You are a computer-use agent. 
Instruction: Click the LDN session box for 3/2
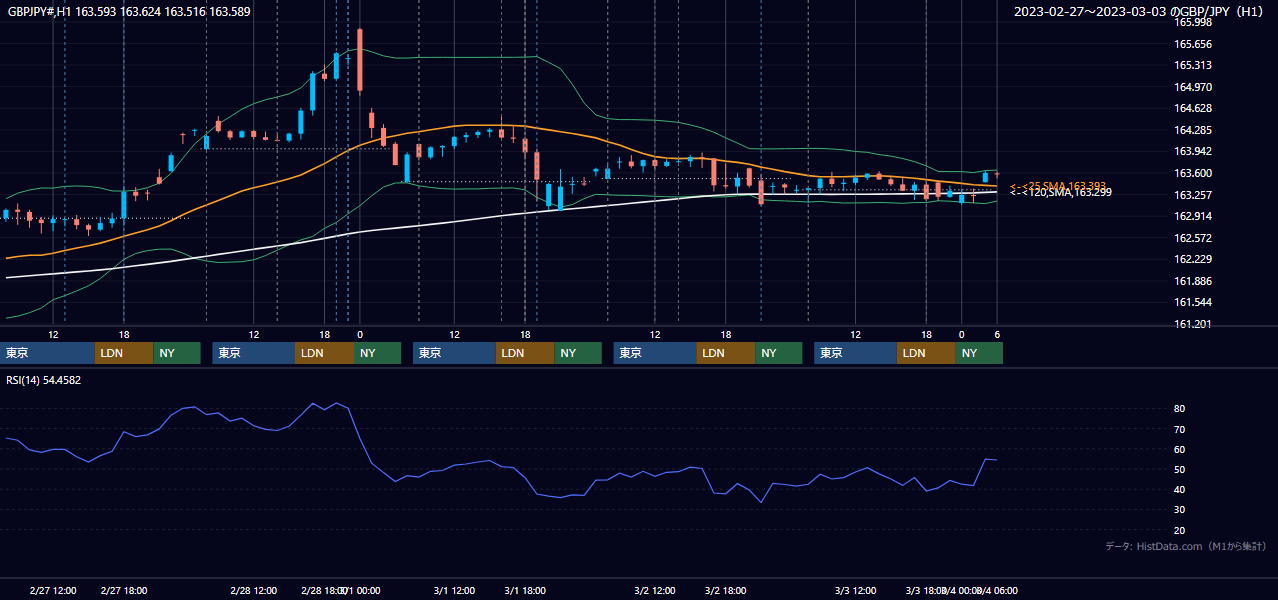pos(725,353)
